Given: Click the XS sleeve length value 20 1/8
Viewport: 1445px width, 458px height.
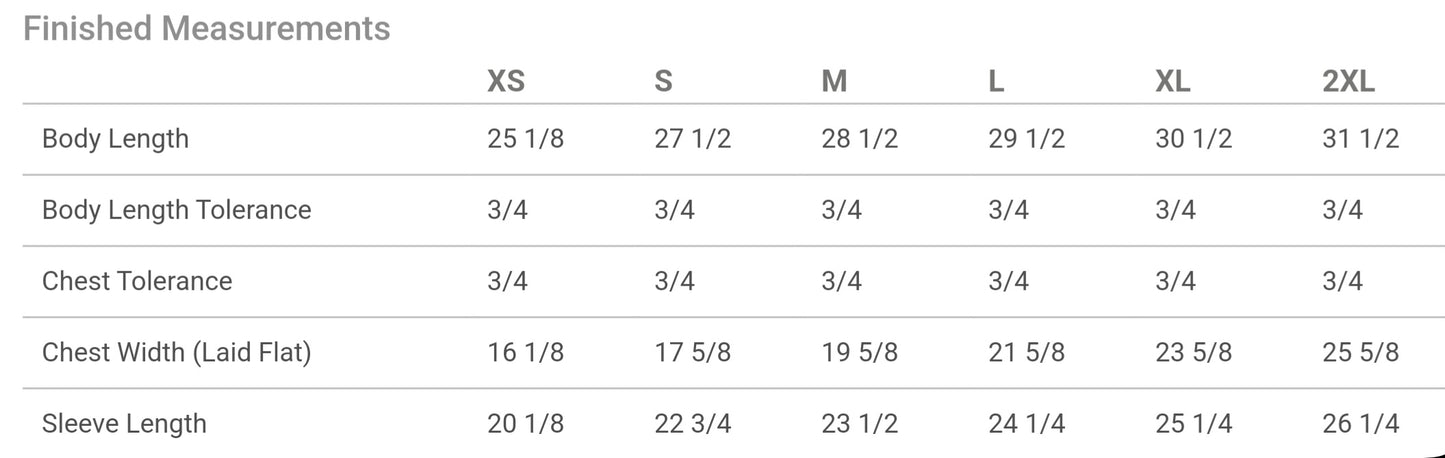Looking at the screenshot, I should [525, 423].
